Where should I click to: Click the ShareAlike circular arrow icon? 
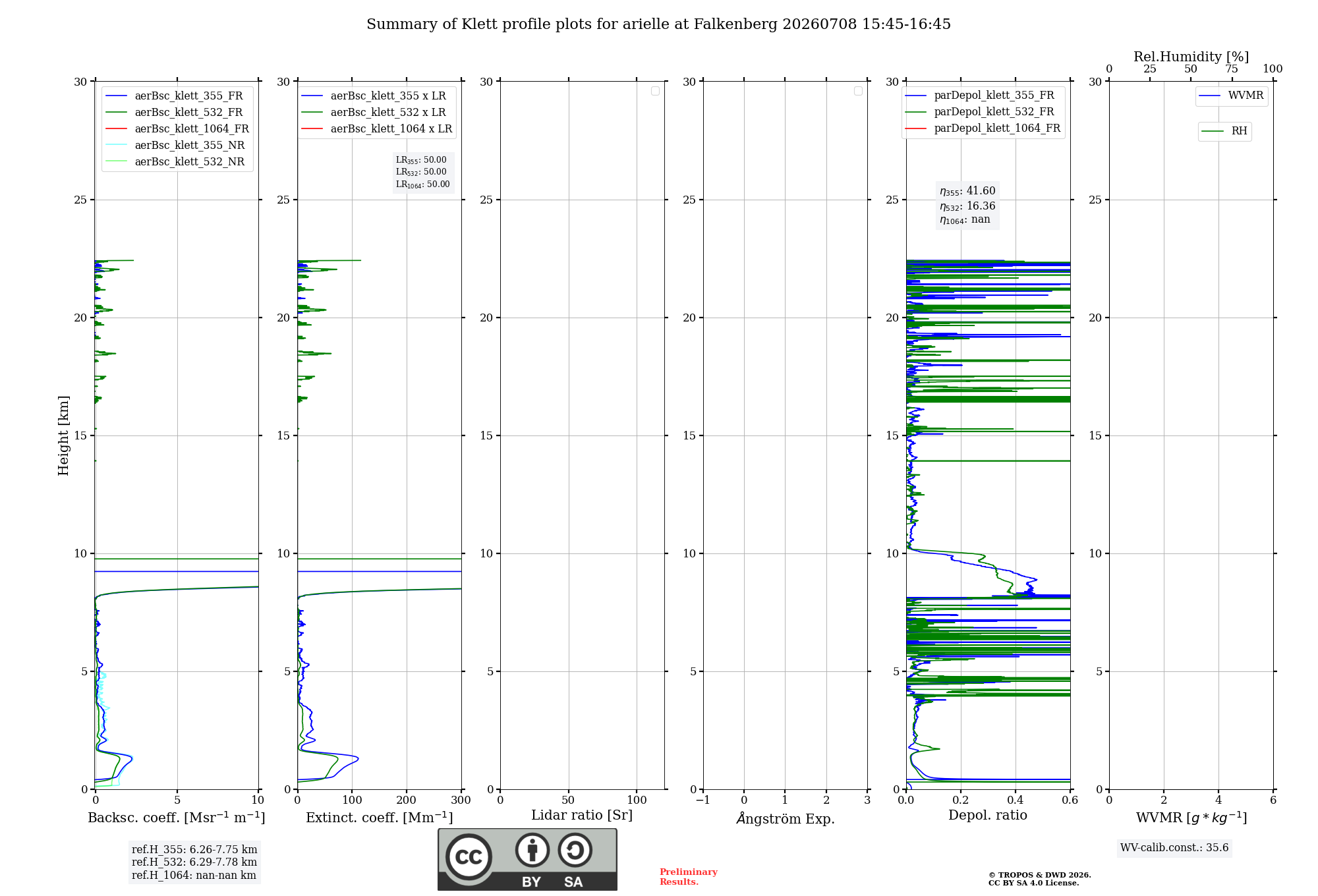pyautogui.click(x=575, y=850)
